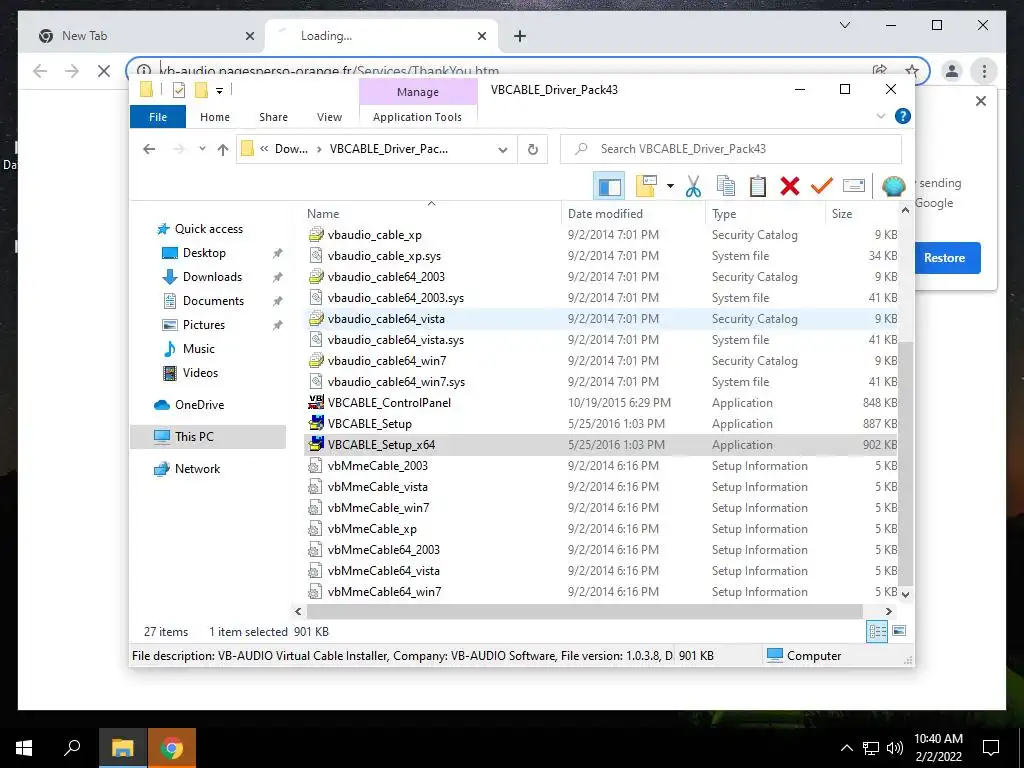Switch to Large icons view button
Viewport: 1024px width, 768px height.
[x=899, y=632]
